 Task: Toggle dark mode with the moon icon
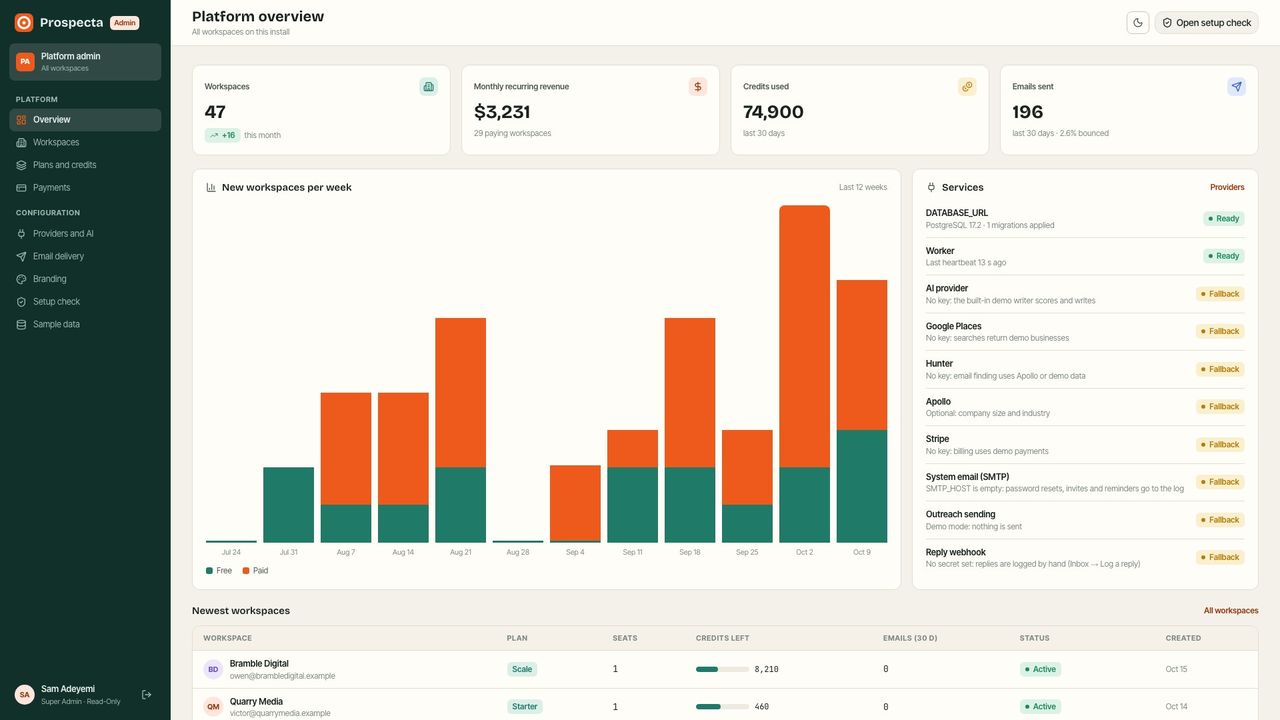tap(1138, 22)
